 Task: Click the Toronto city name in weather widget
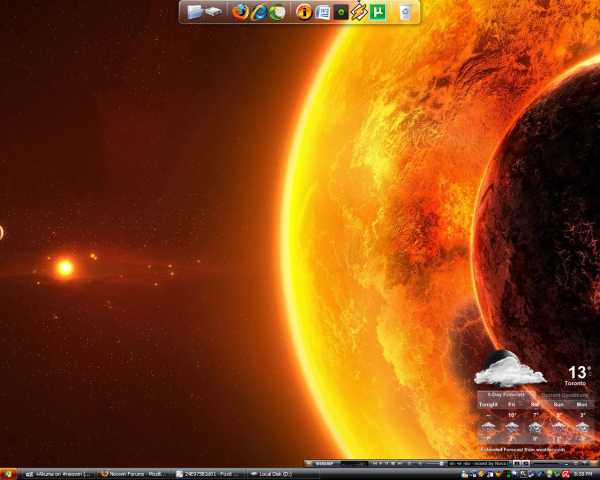[x=575, y=383]
